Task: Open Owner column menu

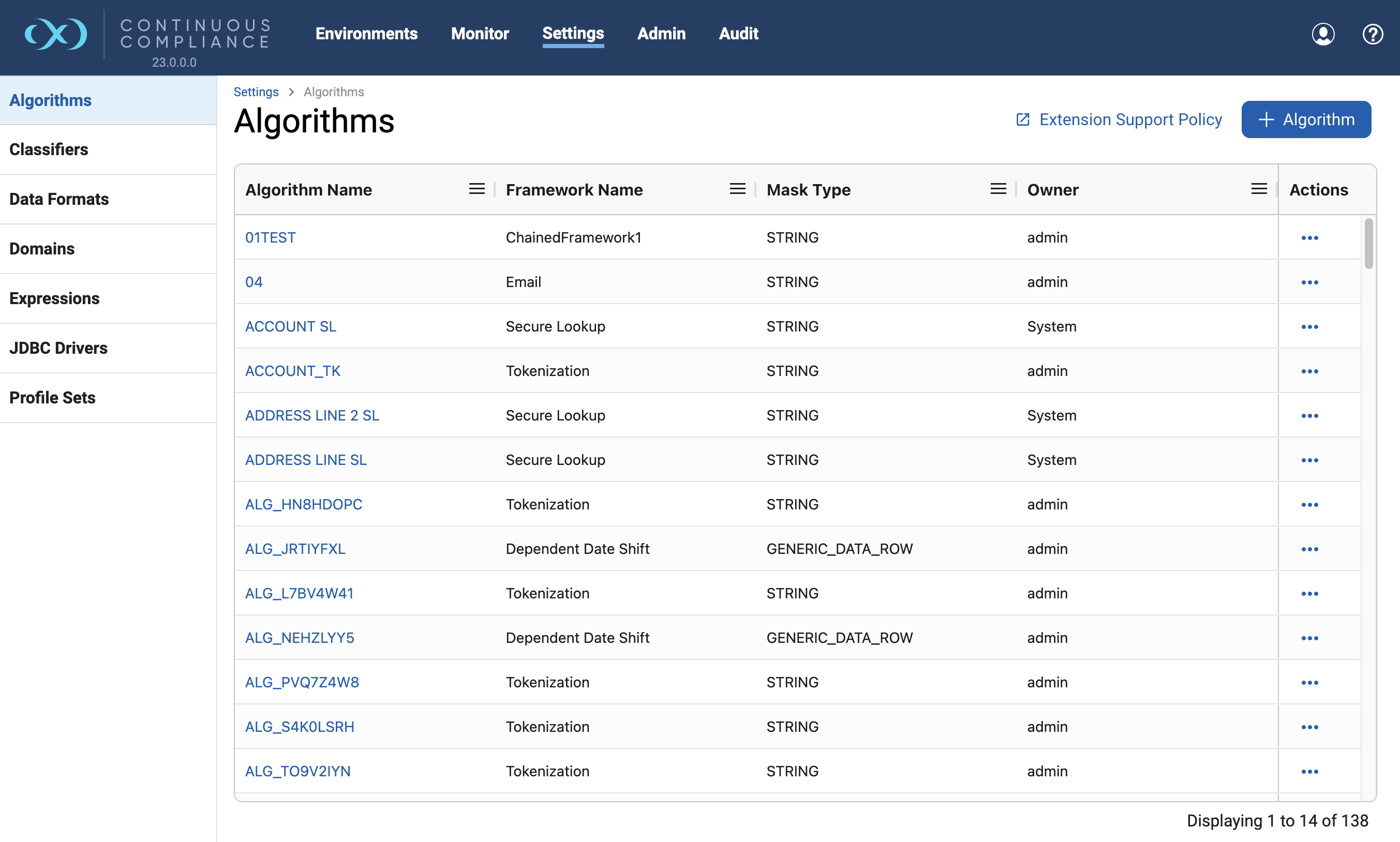Action: point(1259,189)
